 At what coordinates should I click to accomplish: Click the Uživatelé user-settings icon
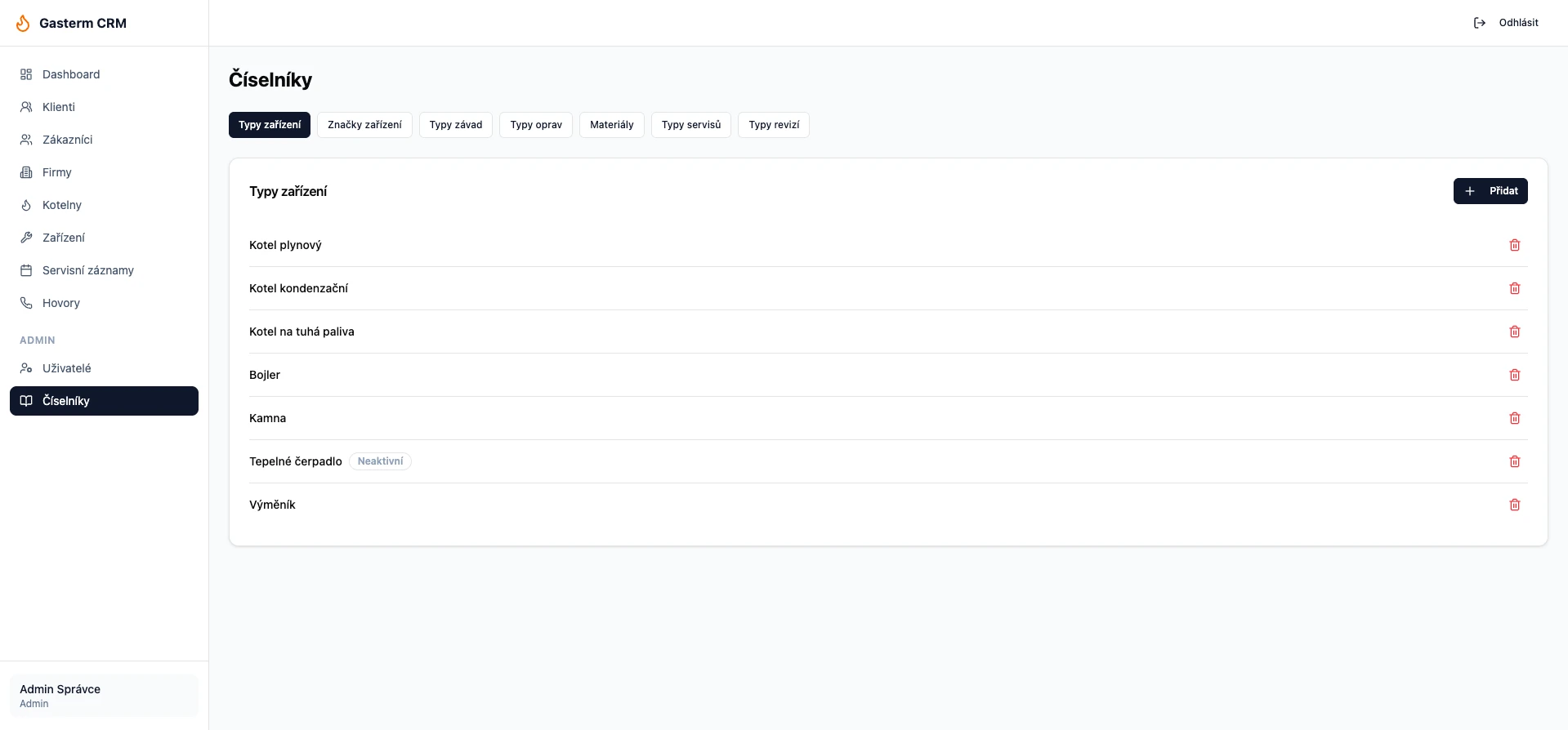[x=26, y=368]
